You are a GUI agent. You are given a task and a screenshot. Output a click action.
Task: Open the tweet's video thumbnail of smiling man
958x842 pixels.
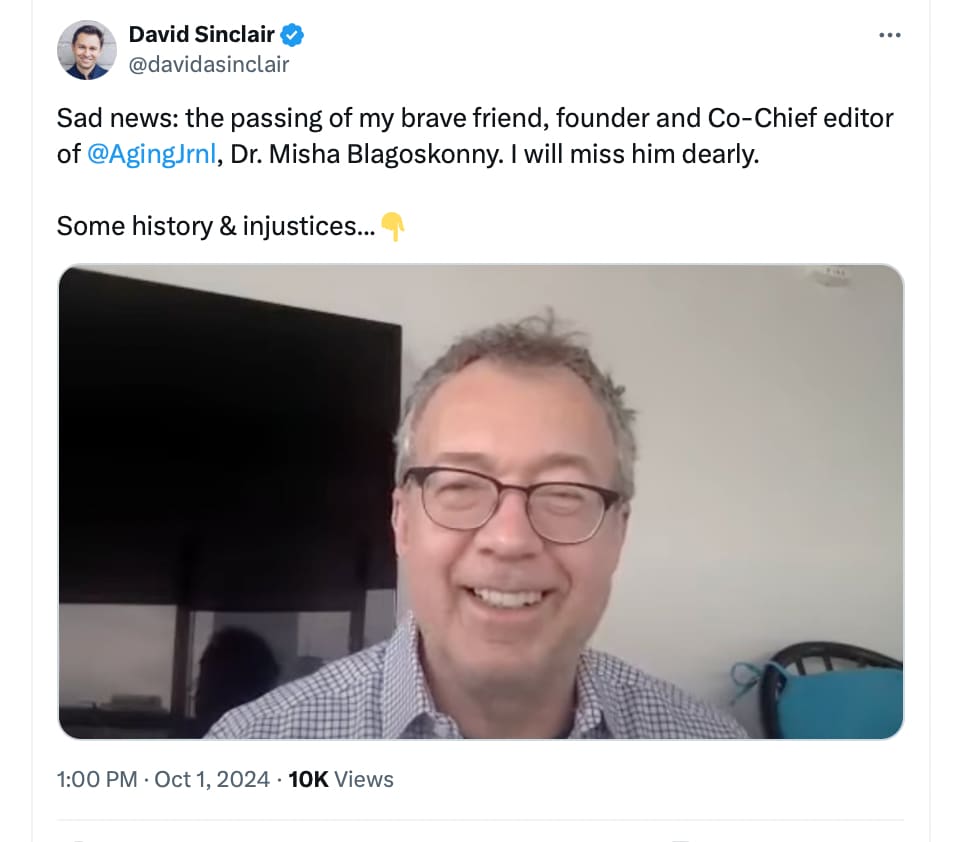481,502
